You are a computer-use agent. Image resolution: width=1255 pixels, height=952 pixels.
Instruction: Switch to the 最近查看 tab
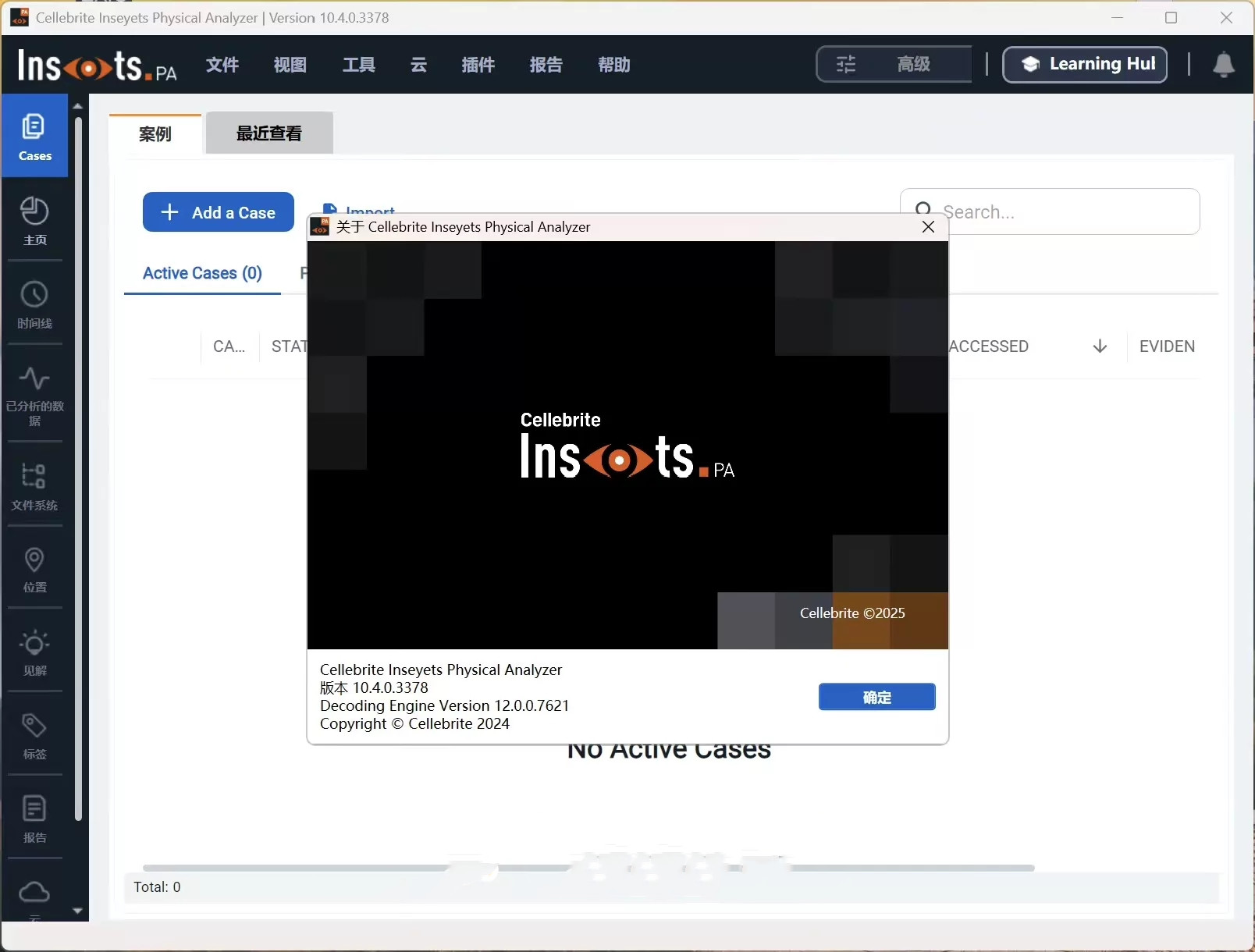tap(269, 133)
